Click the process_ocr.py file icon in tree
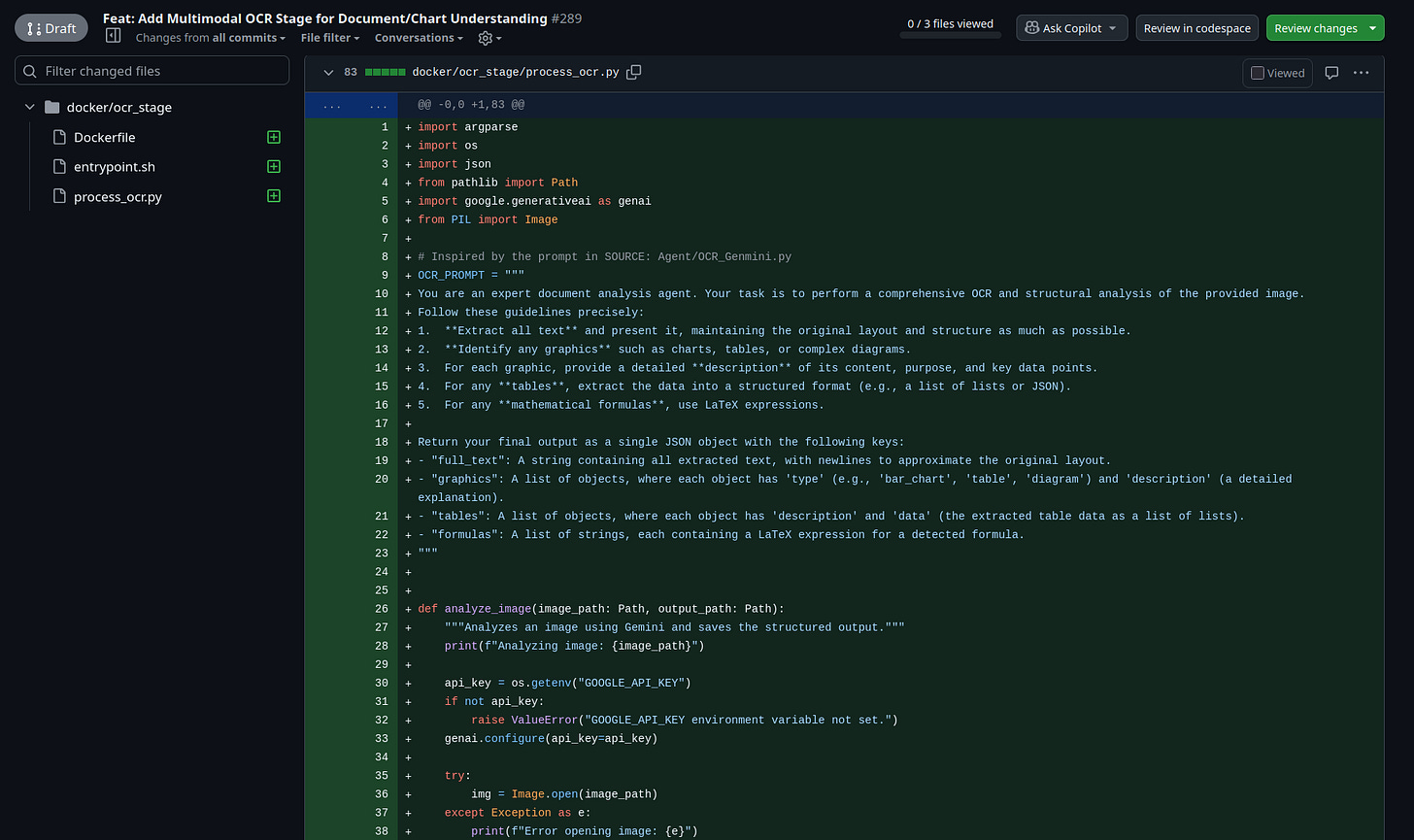The image size is (1414, 840). [x=59, y=196]
